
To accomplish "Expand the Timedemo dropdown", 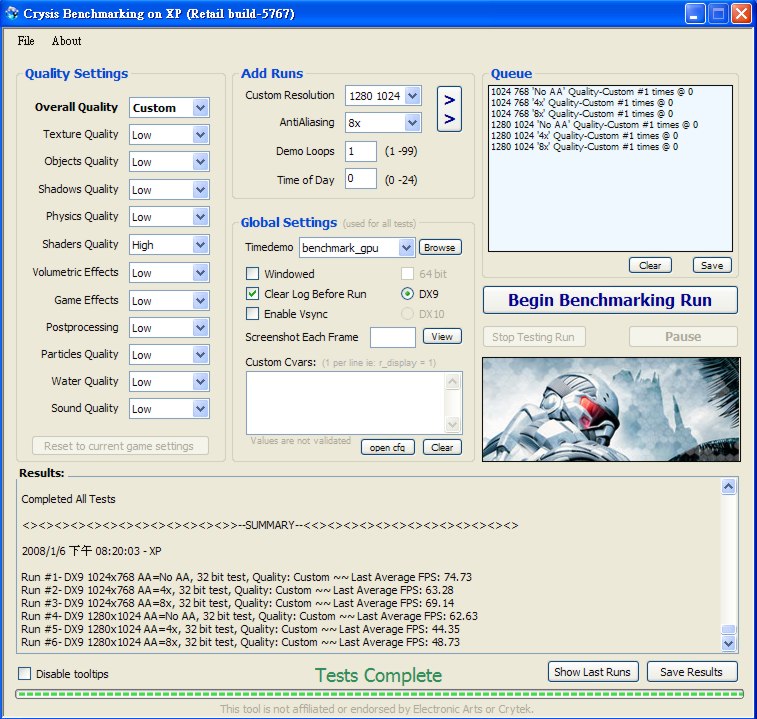I will (407, 248).
